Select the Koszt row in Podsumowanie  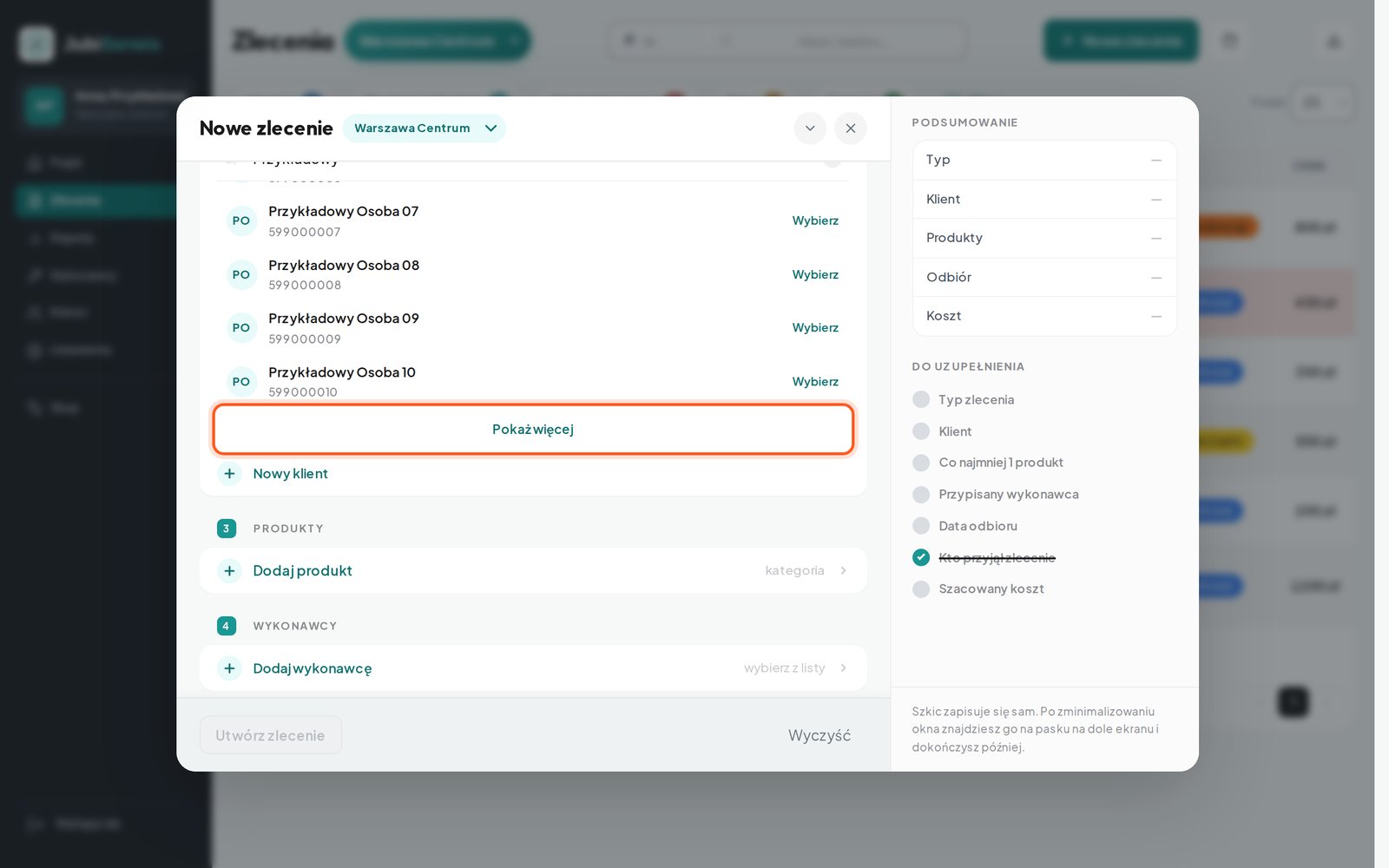point(1044,316)
